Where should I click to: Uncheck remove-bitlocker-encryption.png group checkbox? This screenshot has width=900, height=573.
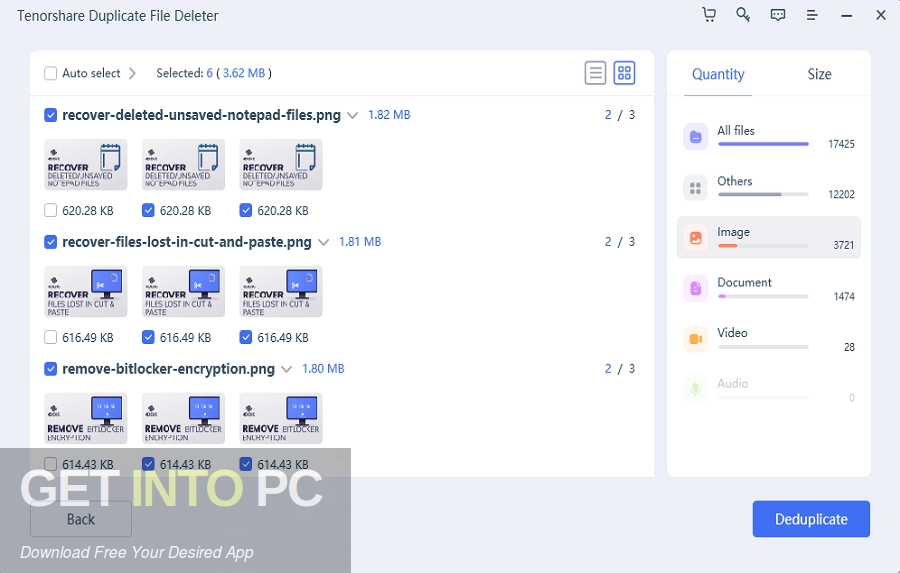(x=51, y=369)
